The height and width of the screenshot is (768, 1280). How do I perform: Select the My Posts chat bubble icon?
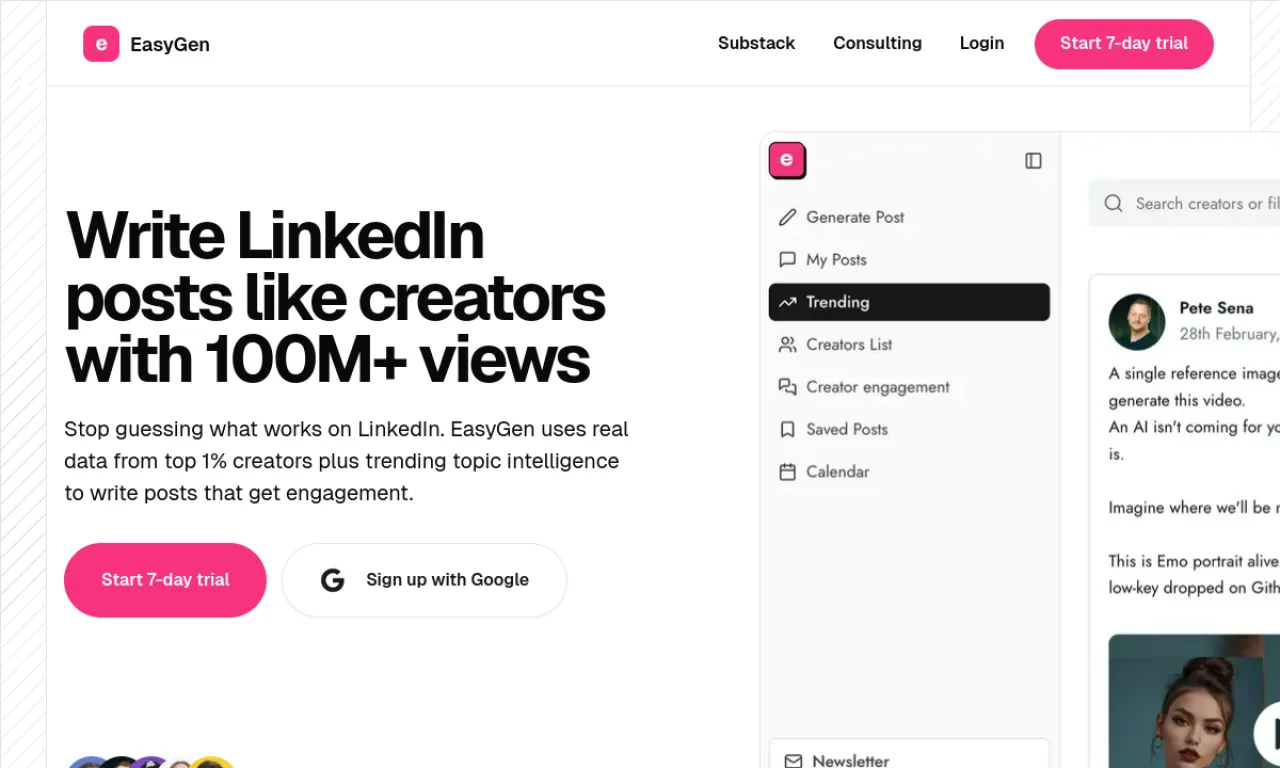tap(788, 259)
